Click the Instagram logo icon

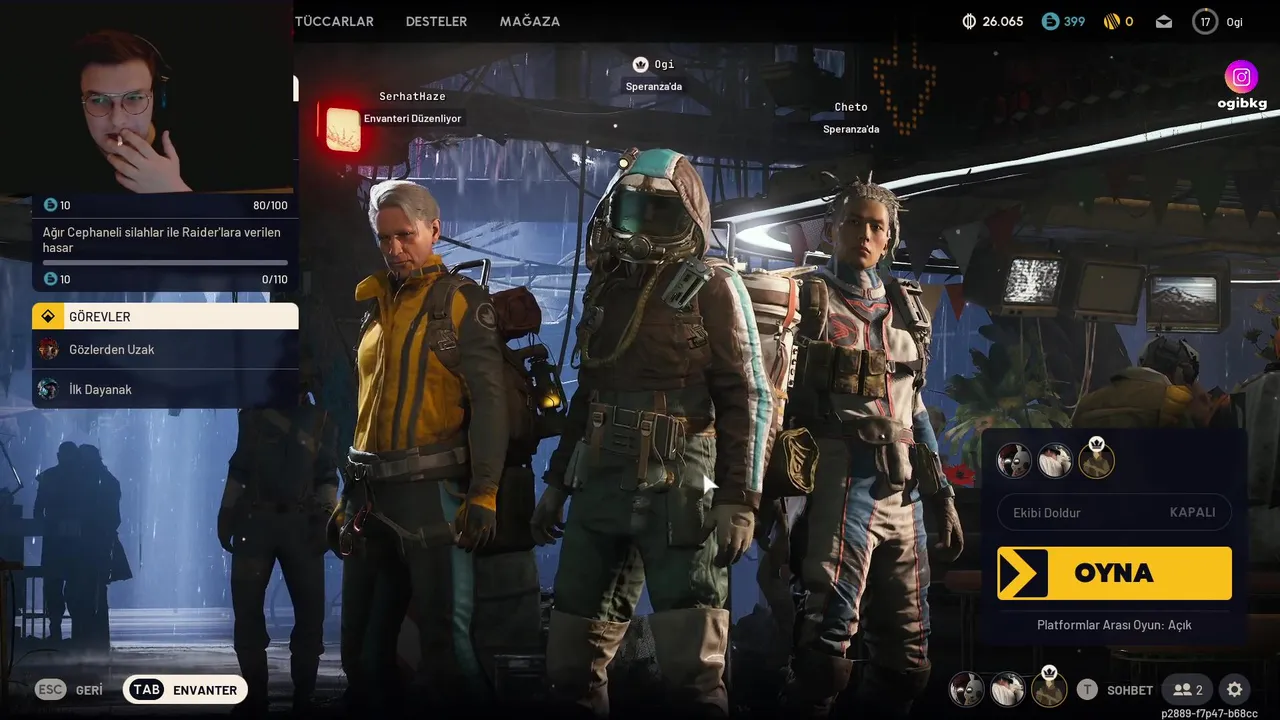pos(1241,77)
